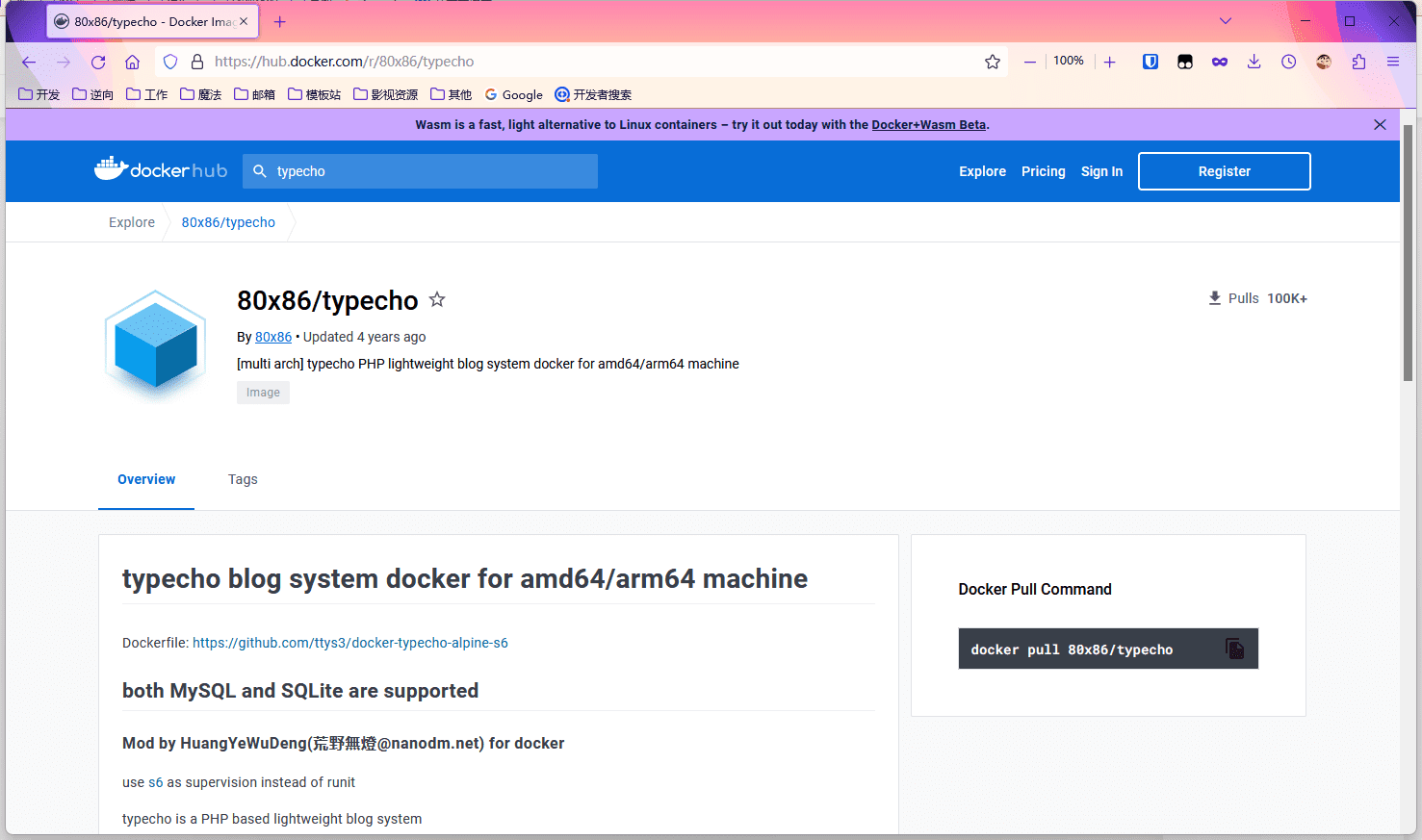
Task: Reload the current page
Action: pyautogui.click(x=98, y=62)
